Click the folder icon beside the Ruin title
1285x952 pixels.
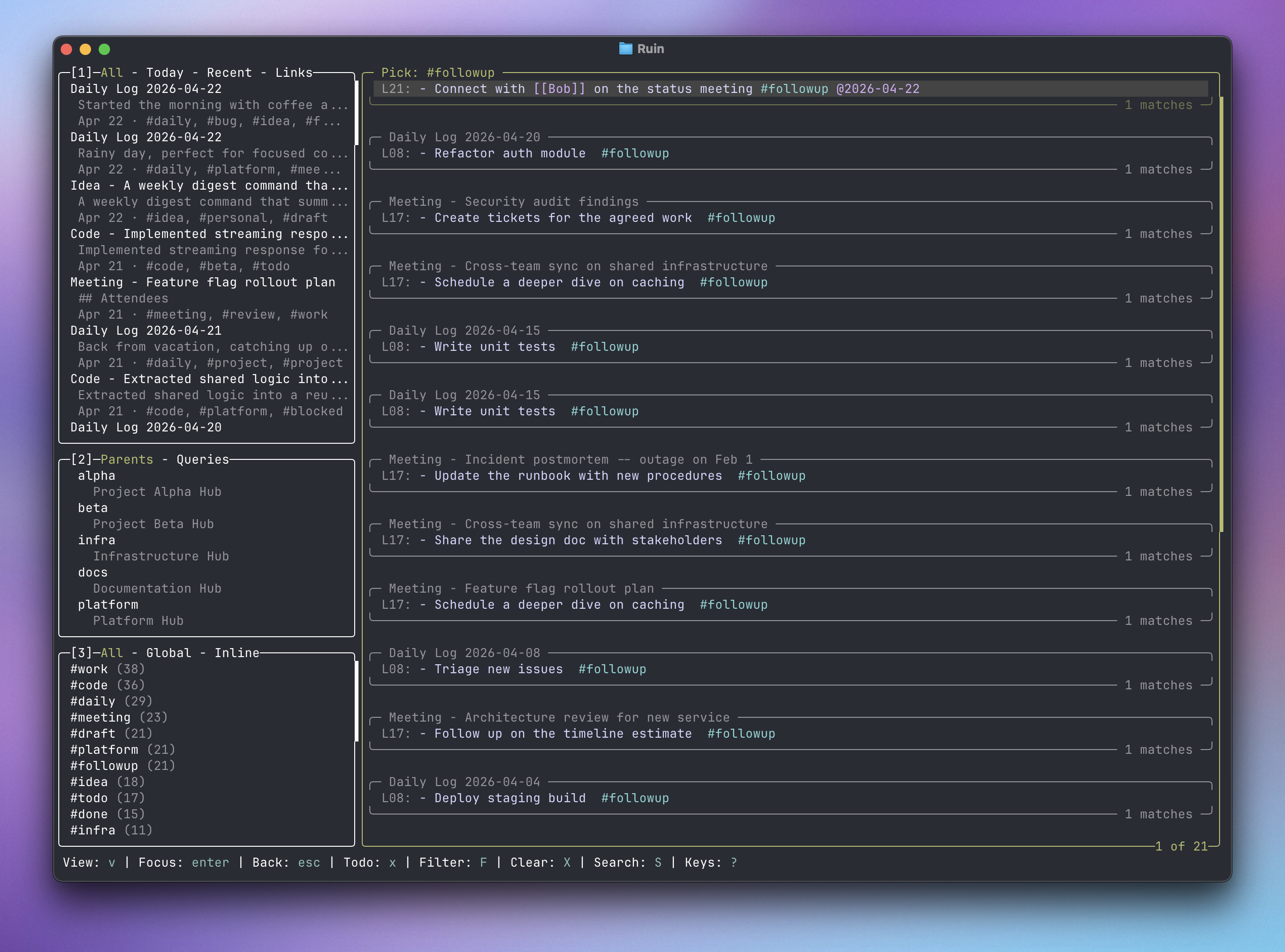(x=626, y=48)
